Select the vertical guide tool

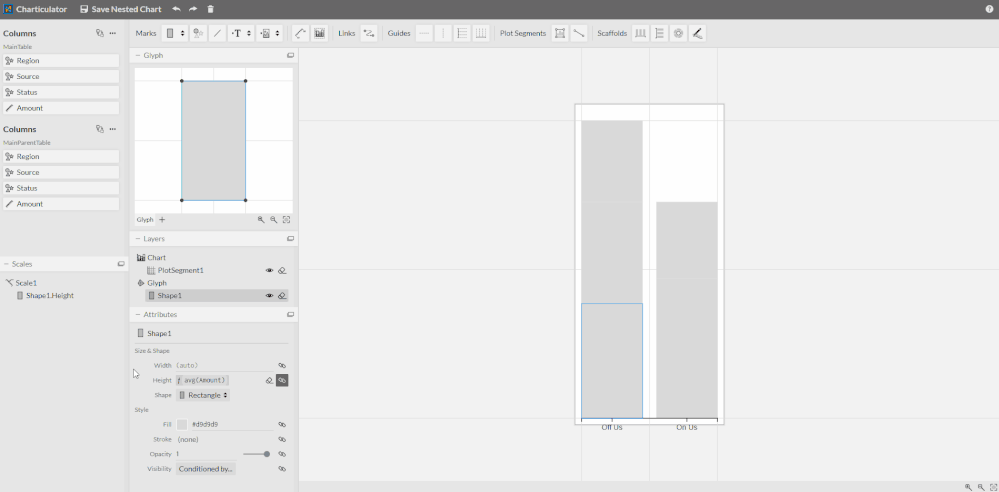click(x=443, y=33)
